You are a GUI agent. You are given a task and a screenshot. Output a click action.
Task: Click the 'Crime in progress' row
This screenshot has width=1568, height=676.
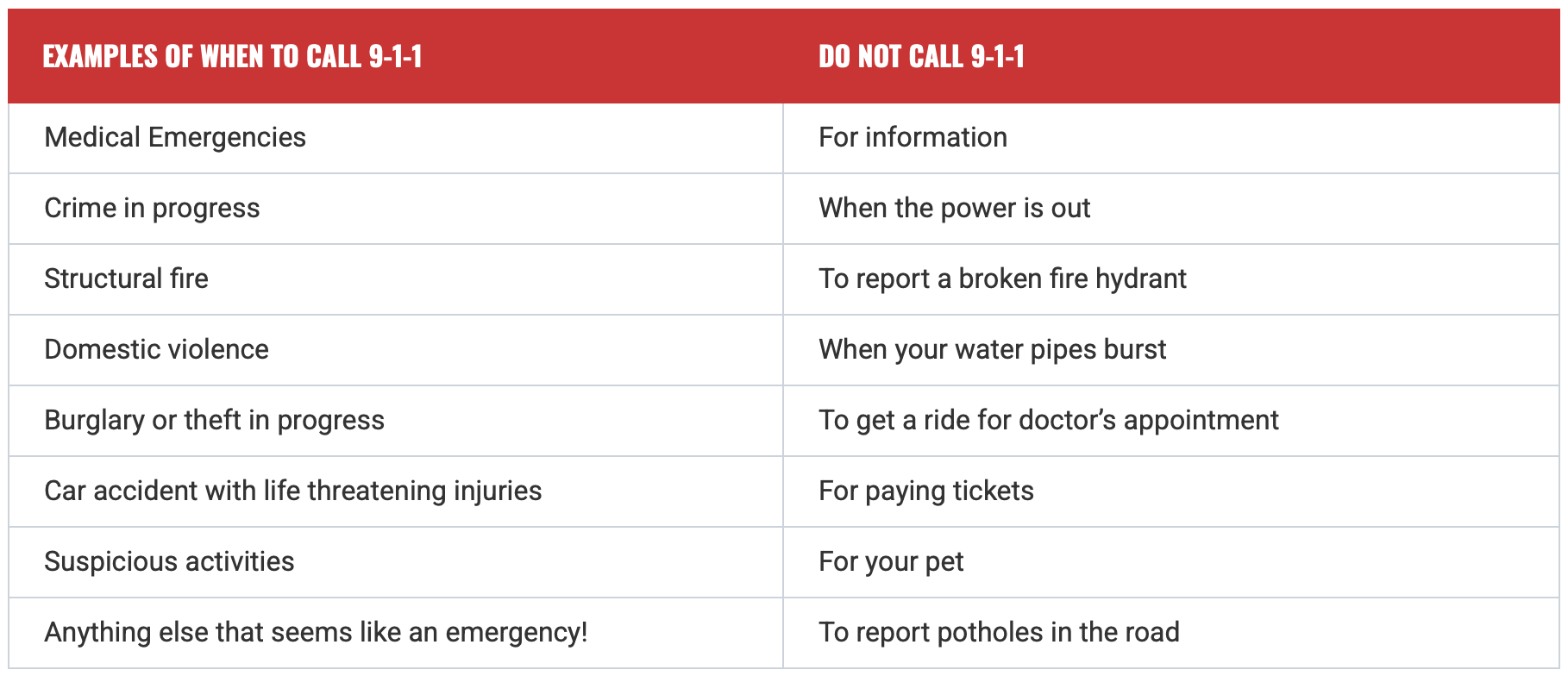coord(152,209)
